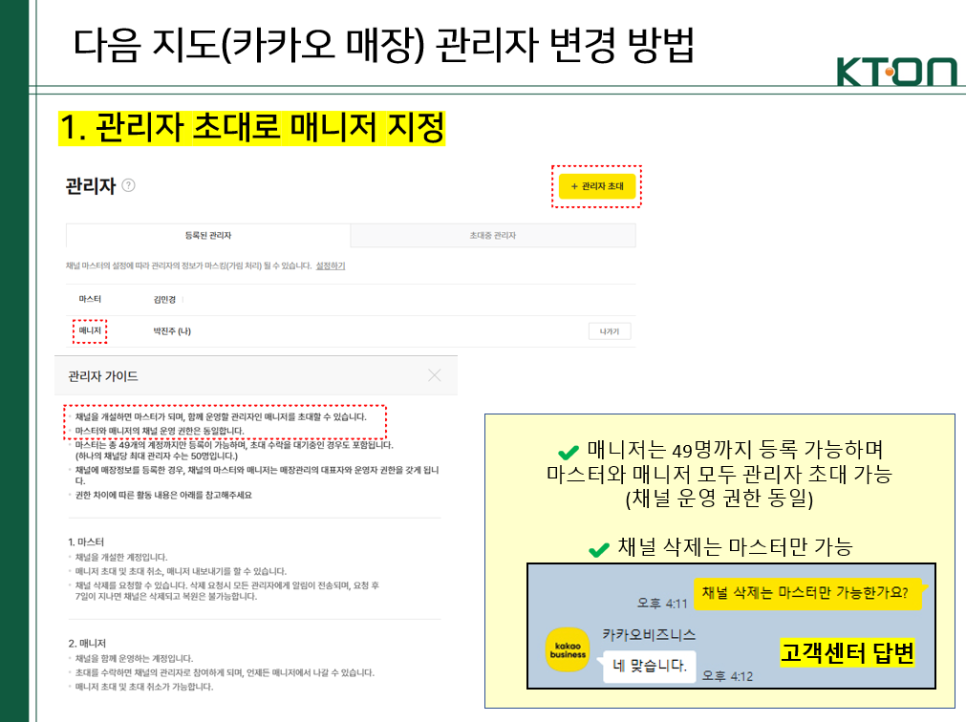Click the yellow chat bubble question
Viewport: 966px width, 722px height.
(805, 592)
